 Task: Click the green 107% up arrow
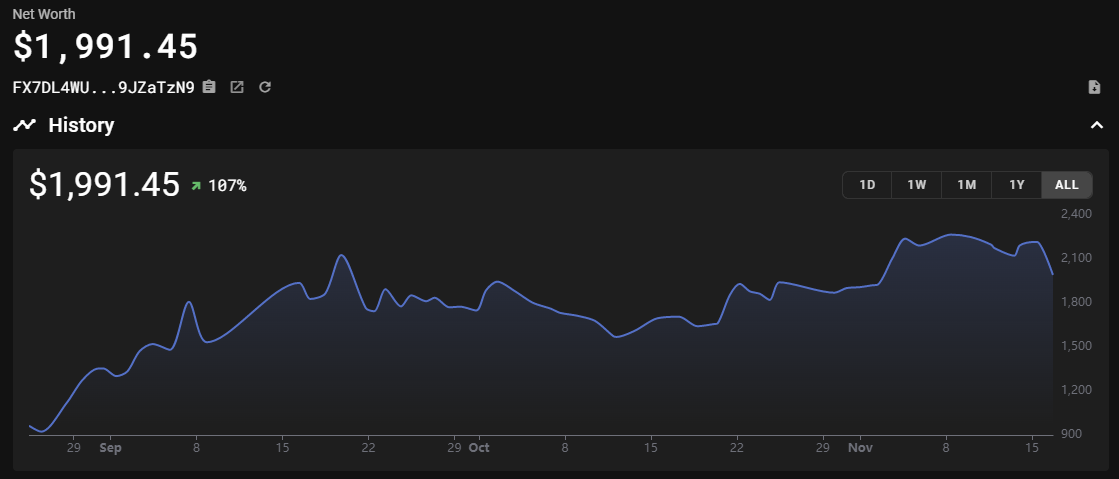coord(196,186)
